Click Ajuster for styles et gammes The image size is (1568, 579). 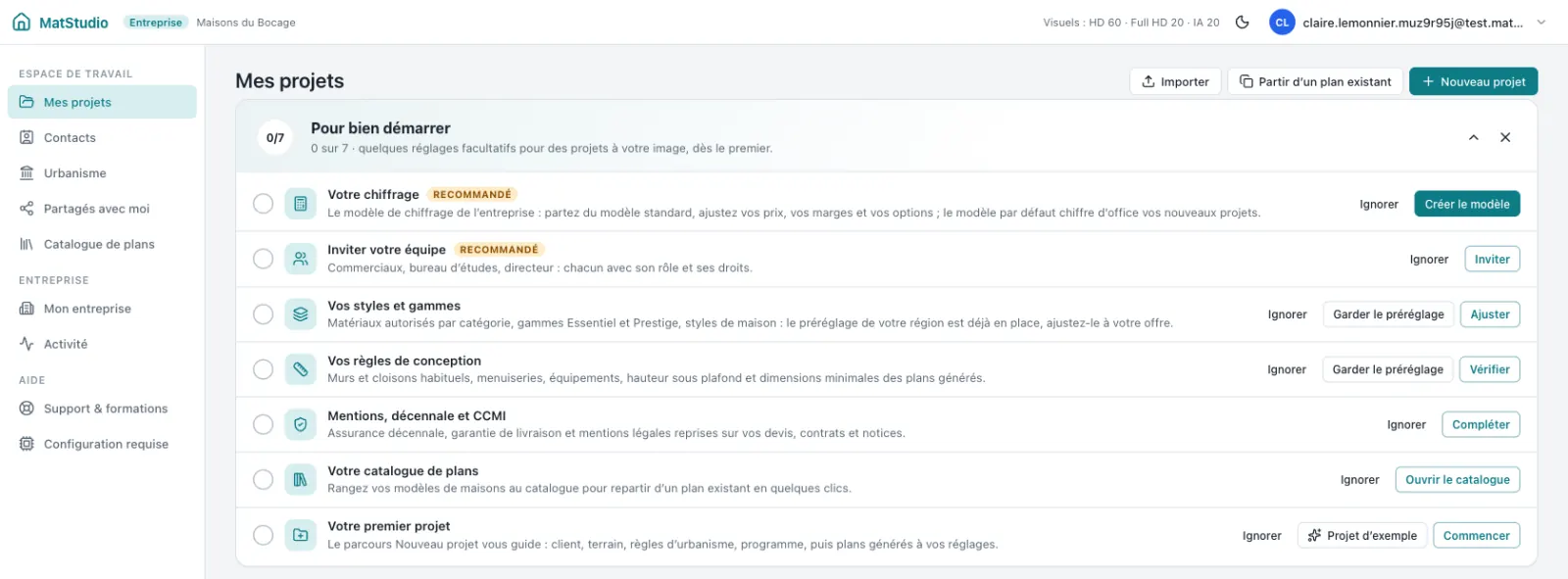1490,314
